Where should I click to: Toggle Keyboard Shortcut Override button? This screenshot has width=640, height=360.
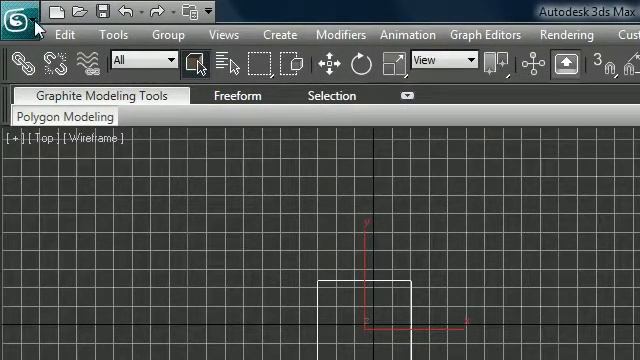[566, 64]
